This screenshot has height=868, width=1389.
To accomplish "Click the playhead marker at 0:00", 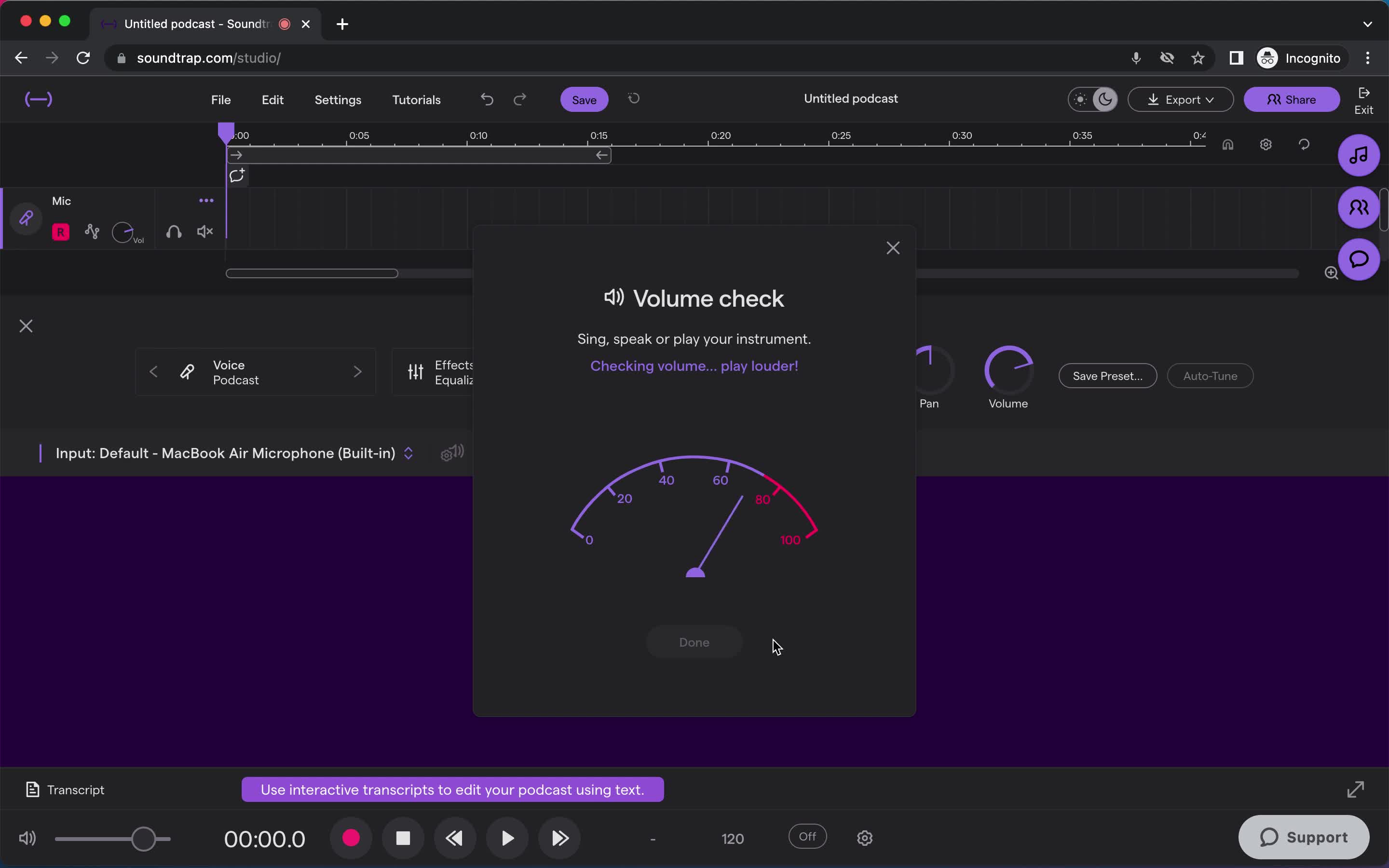I will coord(226,133).
